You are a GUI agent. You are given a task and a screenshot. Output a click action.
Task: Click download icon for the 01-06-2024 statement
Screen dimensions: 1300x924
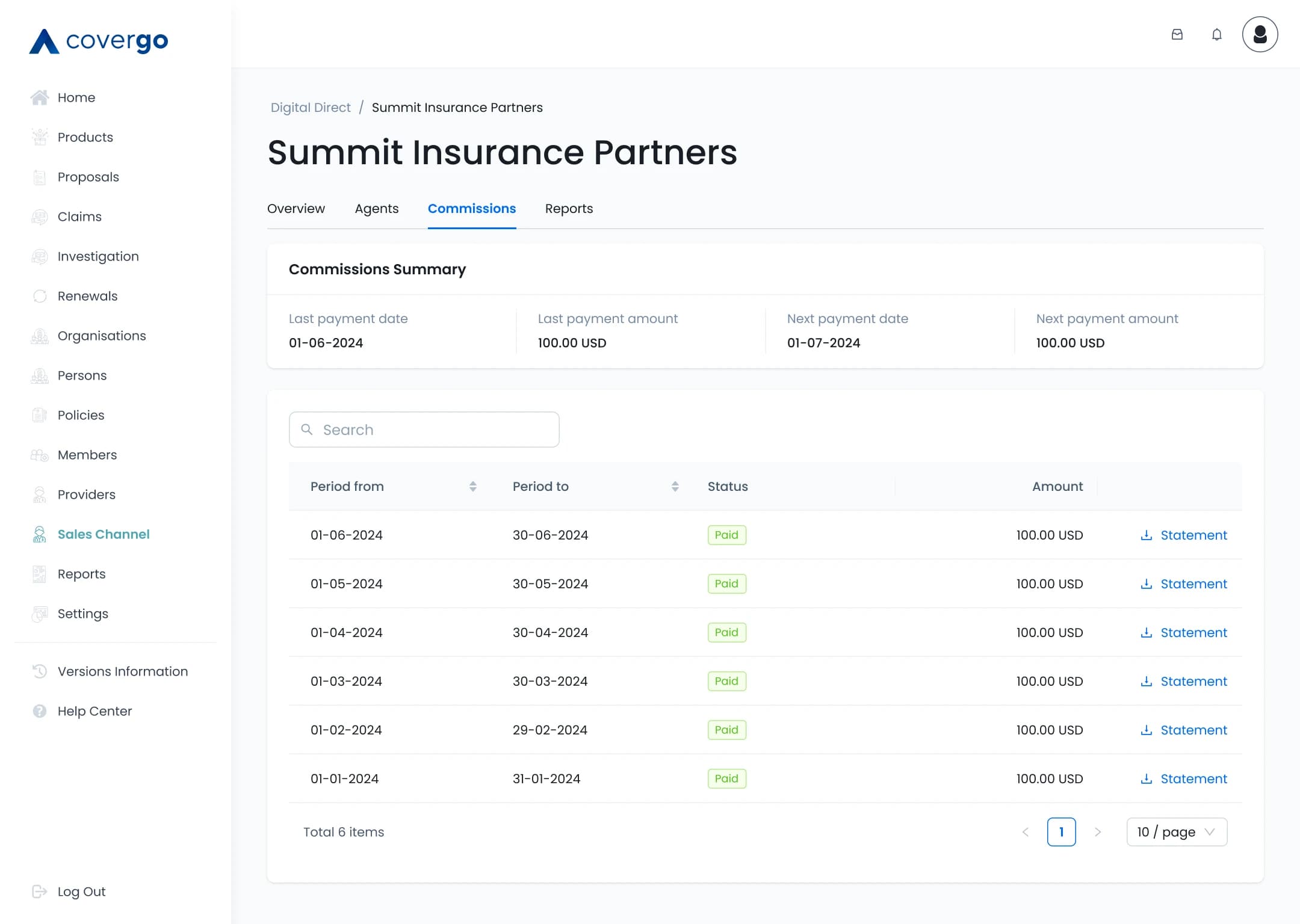(x=1147, y=535)
